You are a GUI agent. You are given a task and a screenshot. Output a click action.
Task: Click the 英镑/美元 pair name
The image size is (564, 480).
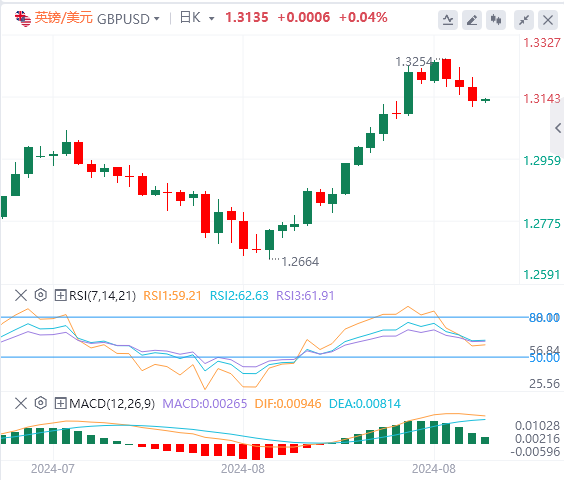point(64,18)
